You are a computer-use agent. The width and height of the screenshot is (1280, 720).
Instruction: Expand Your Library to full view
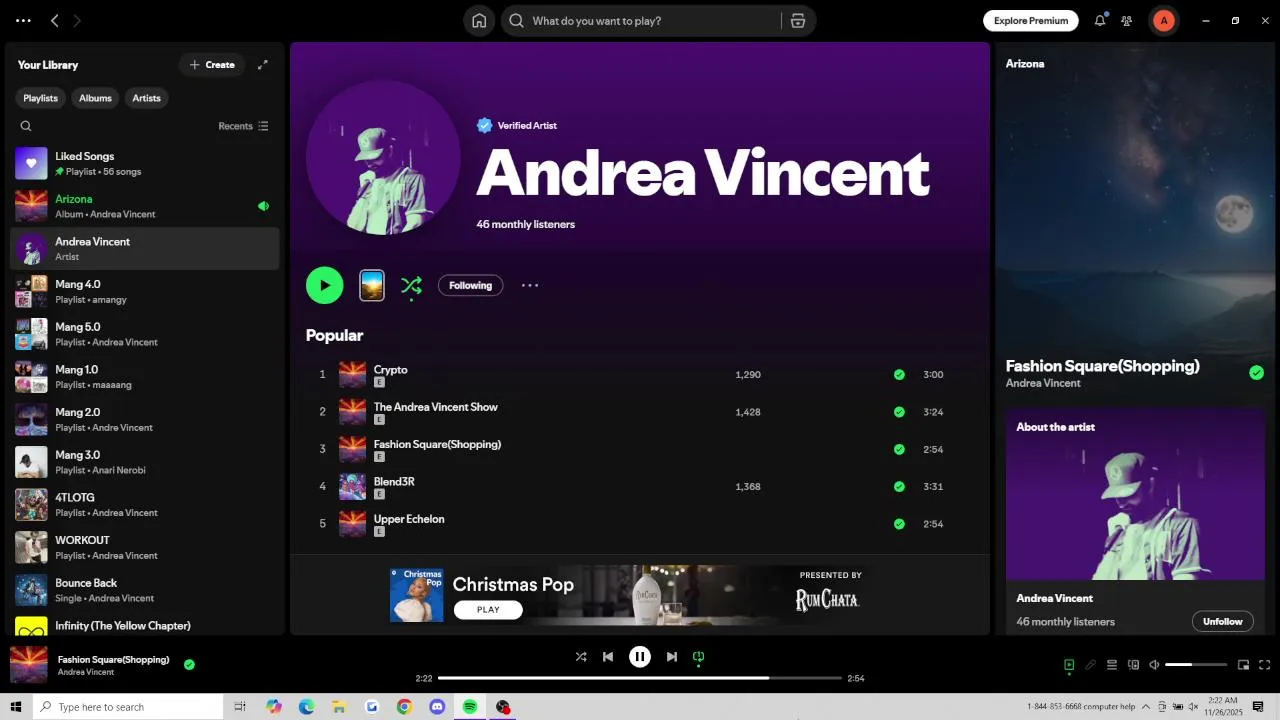[263, 65]
